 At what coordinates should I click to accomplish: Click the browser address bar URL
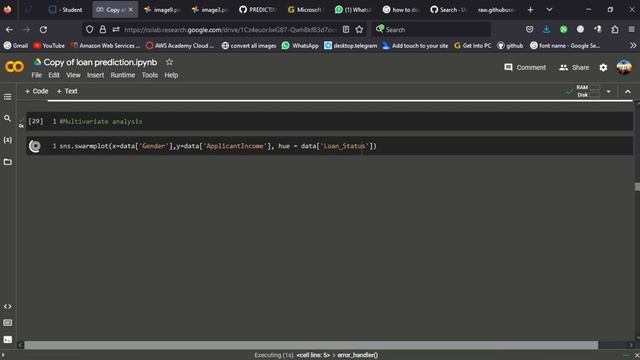click(230, 29)
